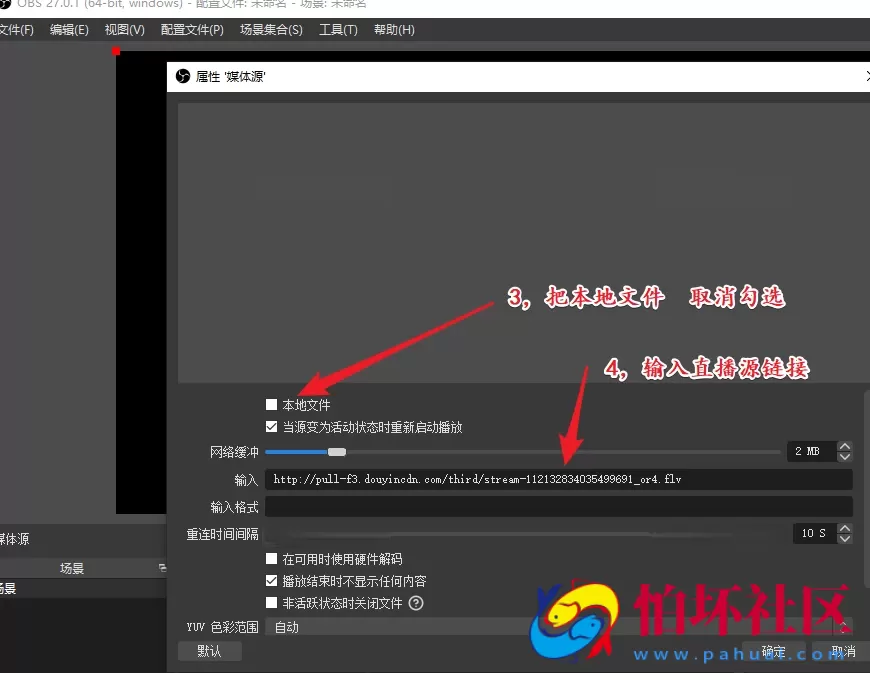Open the 编辑(E) menu
870x673 pixels.
point(69,30)
